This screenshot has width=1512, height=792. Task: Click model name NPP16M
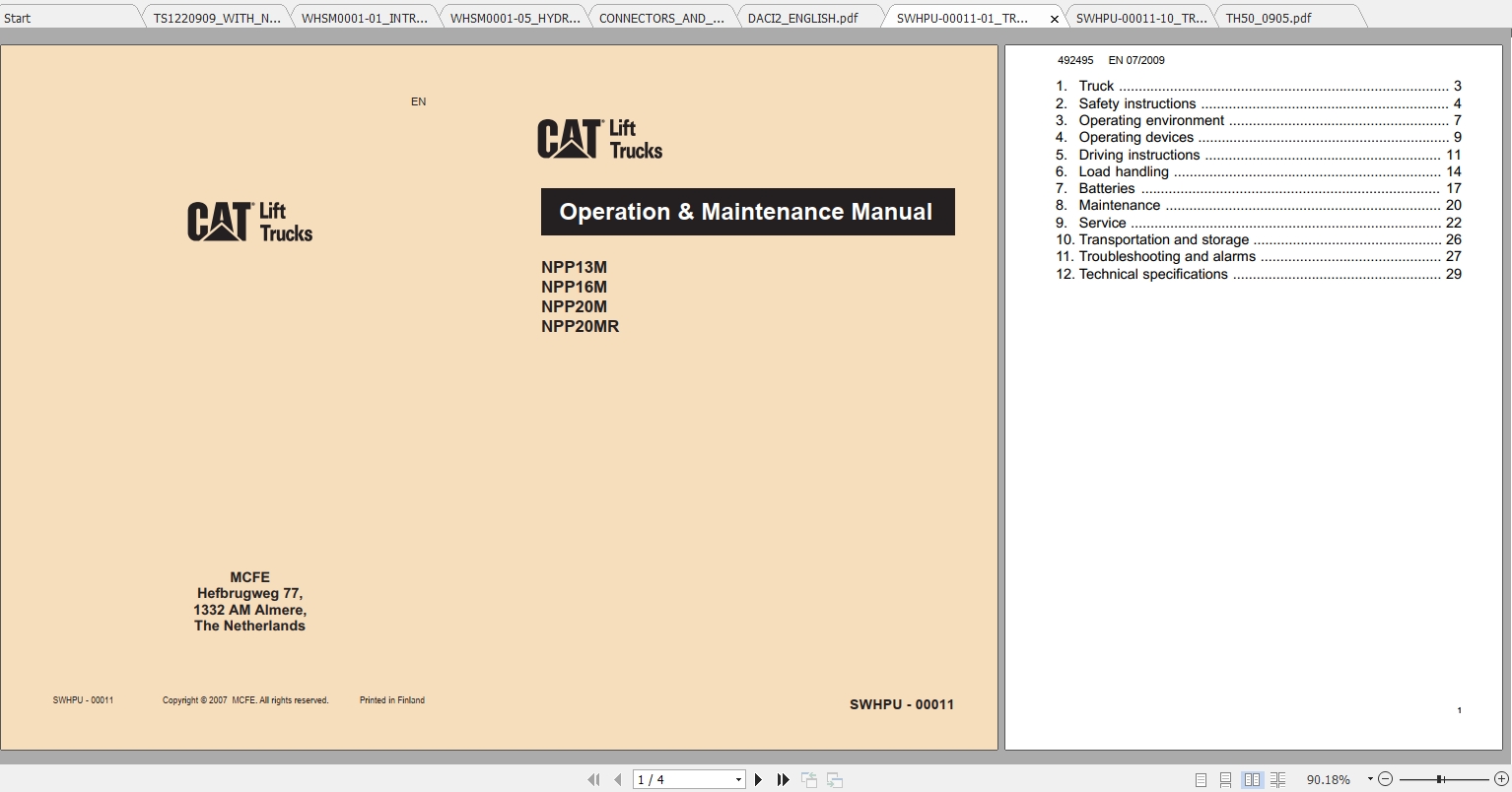(x=574, y=287)
